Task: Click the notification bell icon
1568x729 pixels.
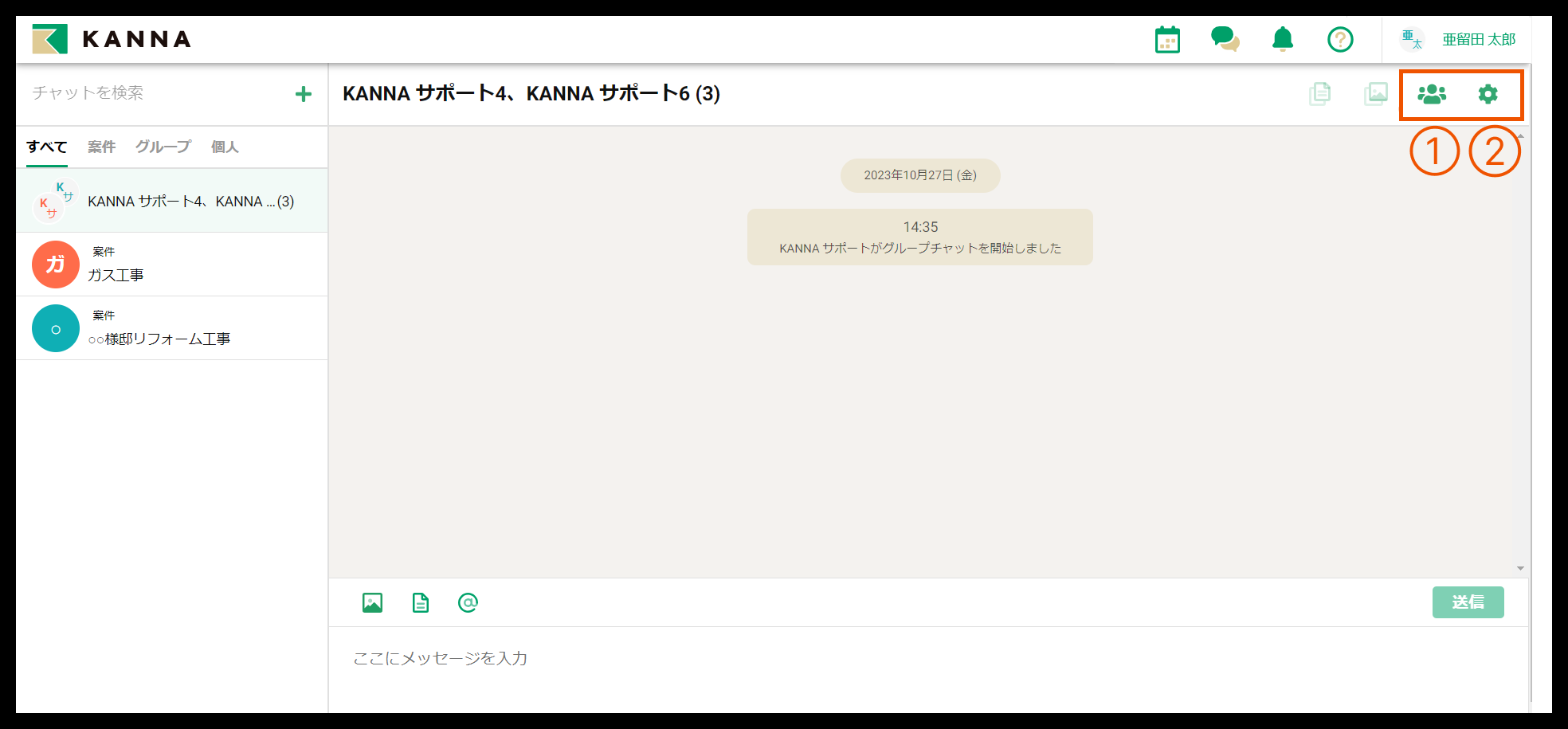Action: click(1283, 39)
